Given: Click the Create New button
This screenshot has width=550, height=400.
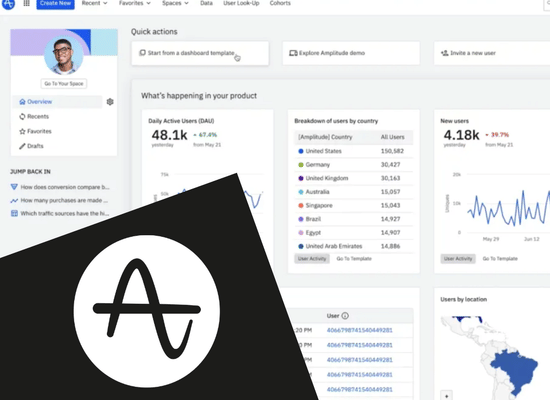Looking at the screenshot, I should click(x=55, y=4).
